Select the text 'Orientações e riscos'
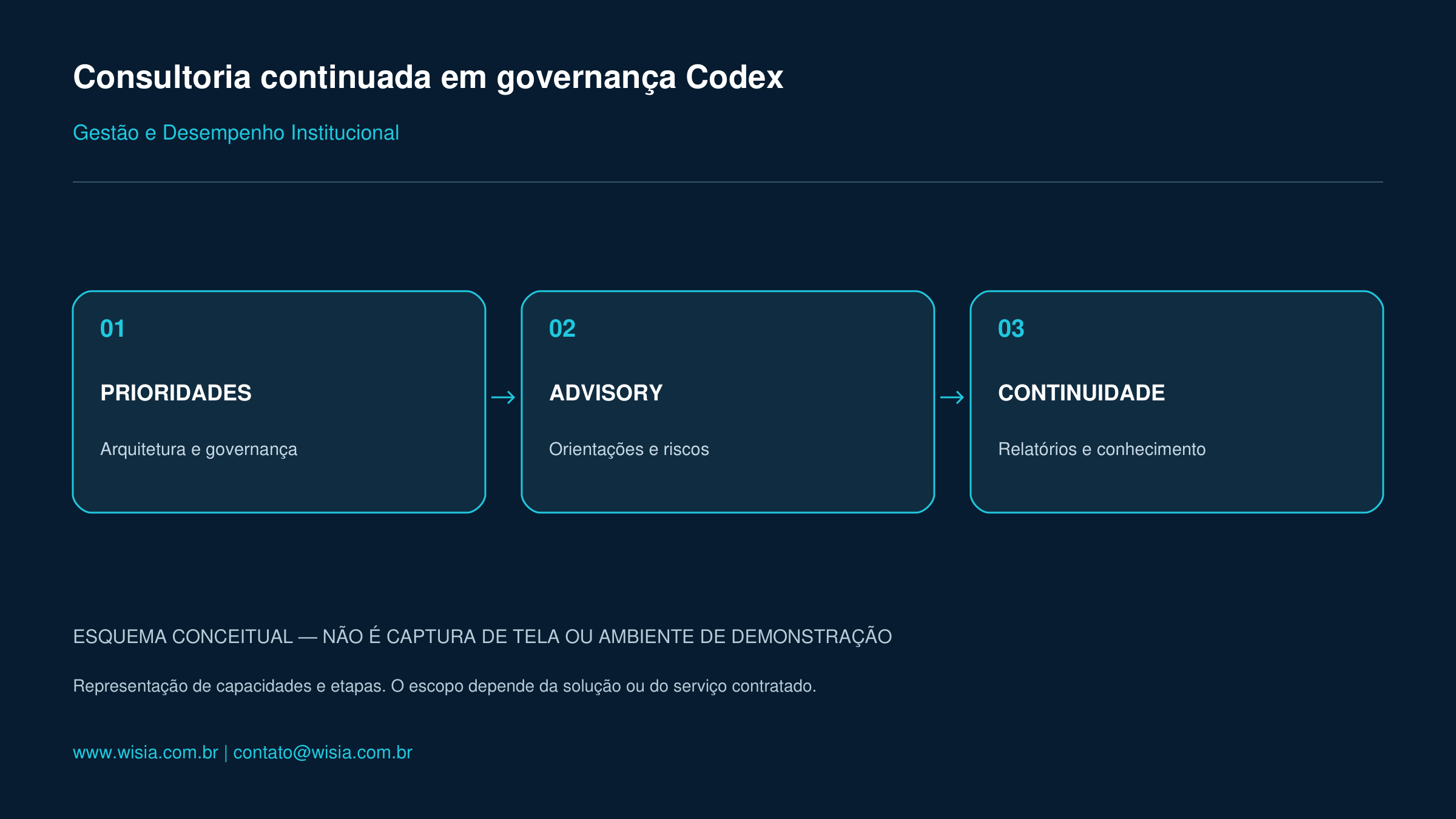 (629, 450)
